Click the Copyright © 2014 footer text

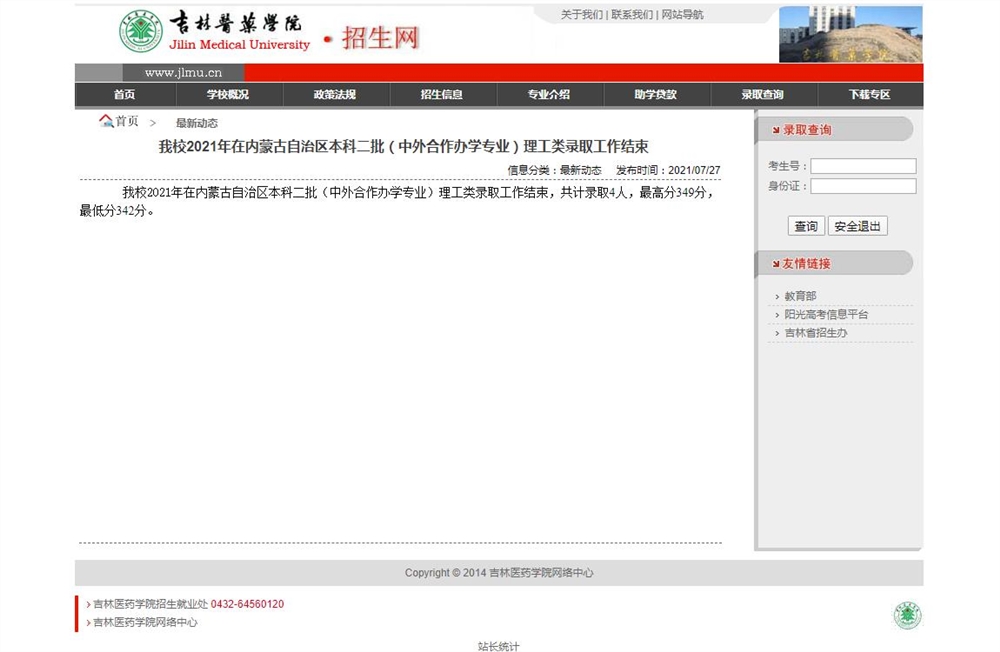[499, 573]
